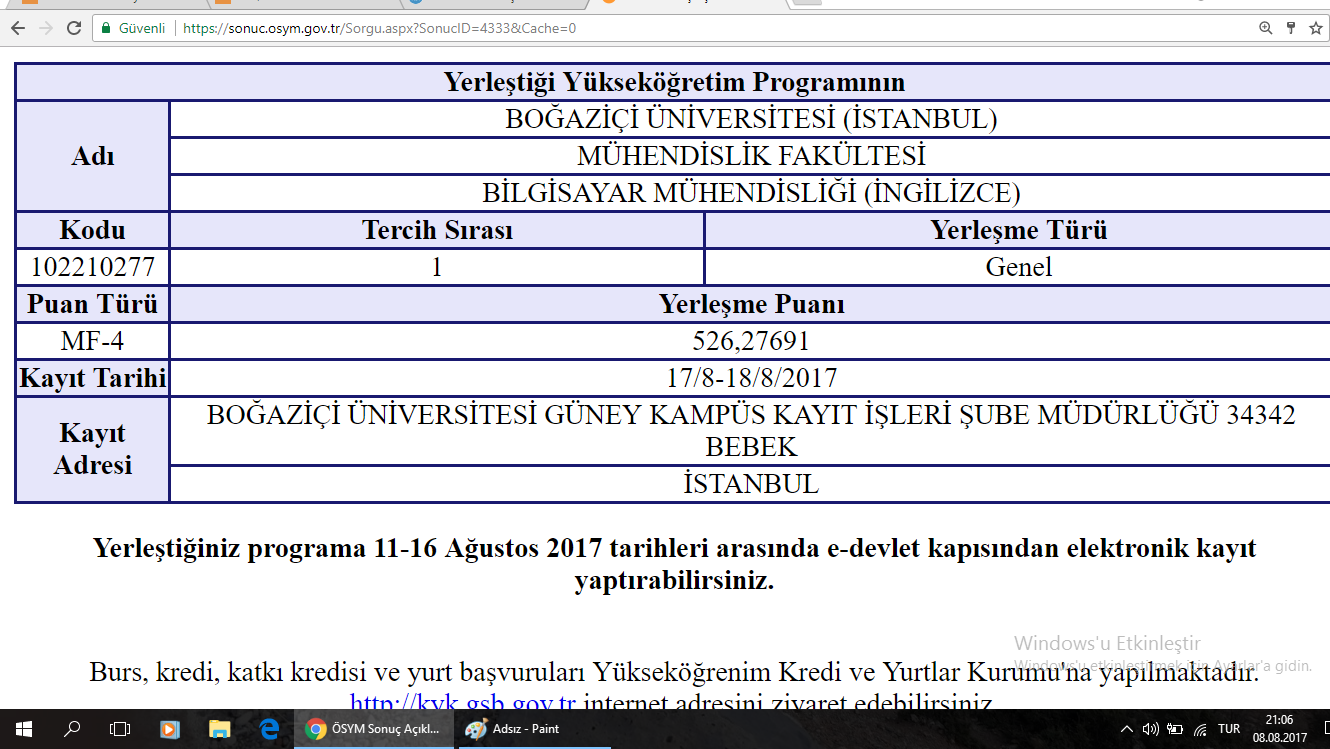Click the Yerleşme Puanı header
The height and width of the screenshot is (749, 1330).
[x=750, y=305]
